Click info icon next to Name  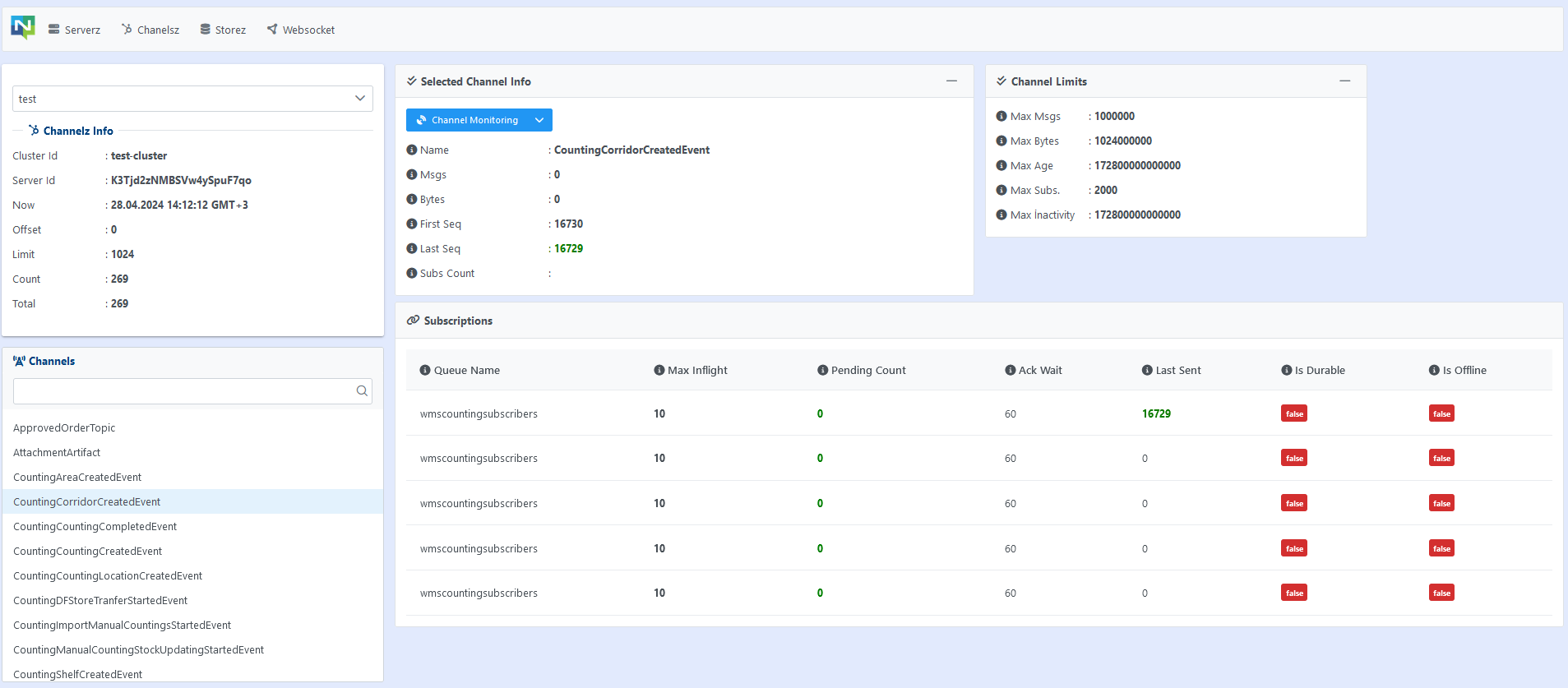412,150
